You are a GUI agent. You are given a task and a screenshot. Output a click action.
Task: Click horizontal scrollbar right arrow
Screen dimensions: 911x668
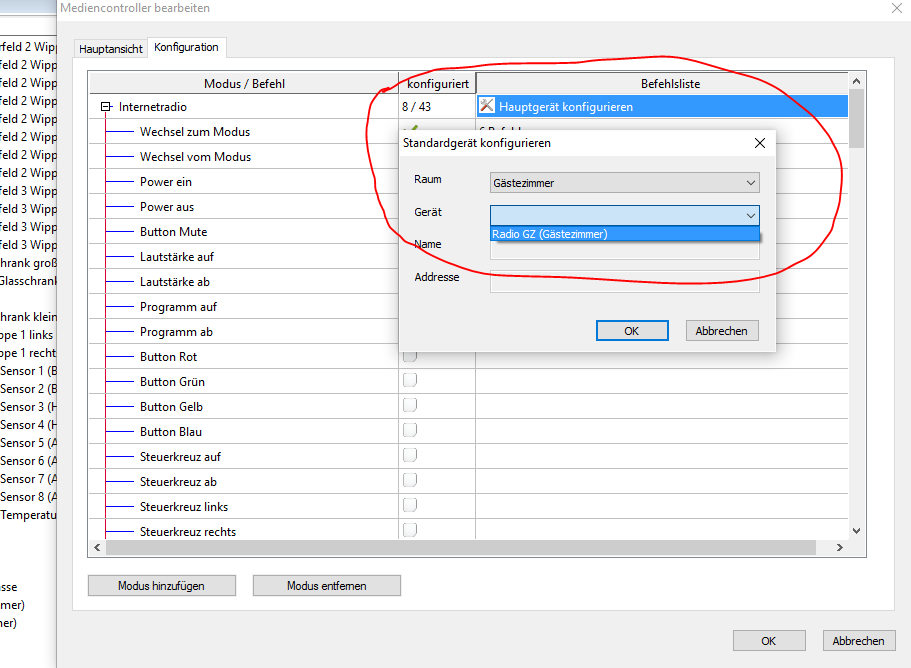(x=840, y=547)
